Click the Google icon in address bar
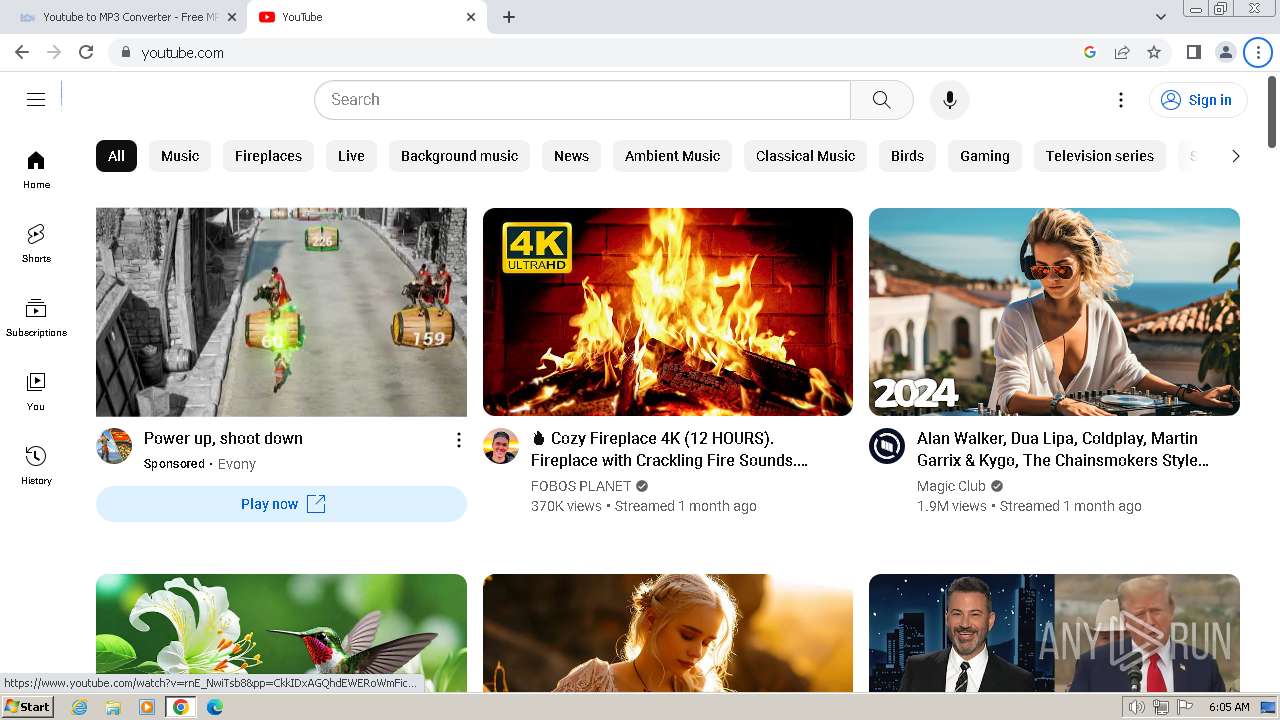Image resolution: width=1280 pixels, height=720 pixels. click(x=1090, y=52)
